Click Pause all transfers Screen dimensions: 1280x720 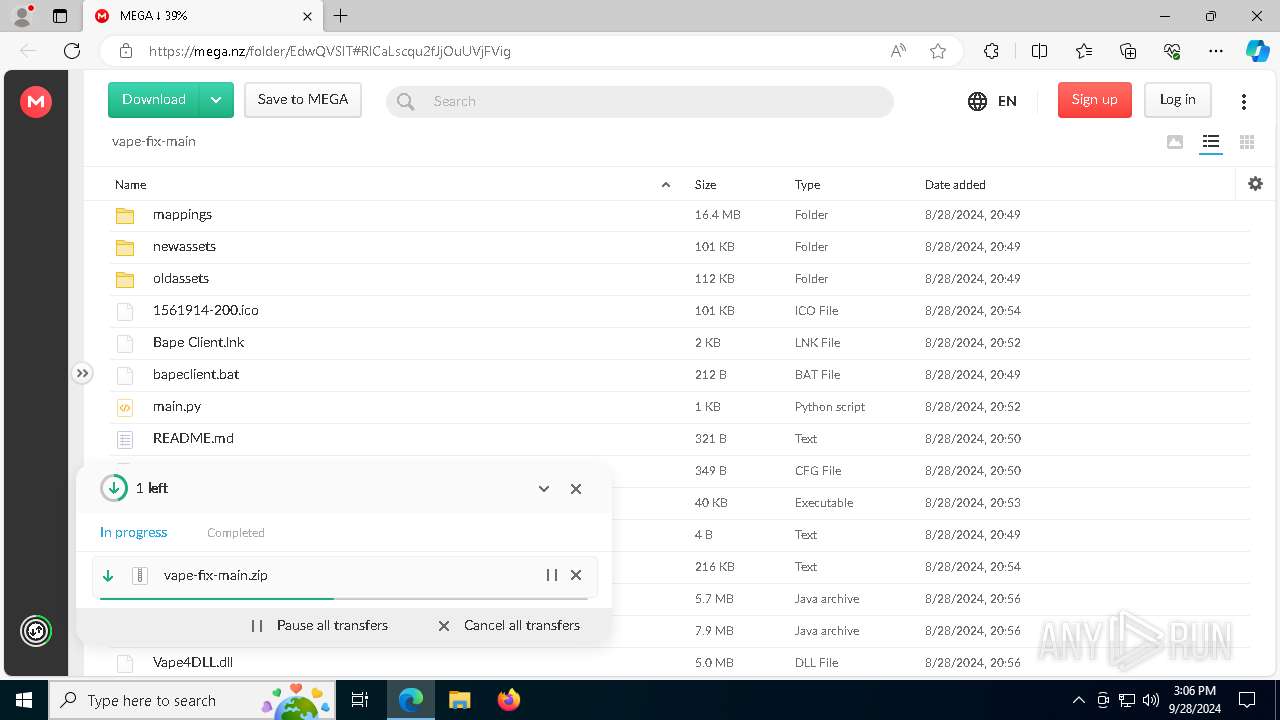pyautogui.click(x=319, y=626)
